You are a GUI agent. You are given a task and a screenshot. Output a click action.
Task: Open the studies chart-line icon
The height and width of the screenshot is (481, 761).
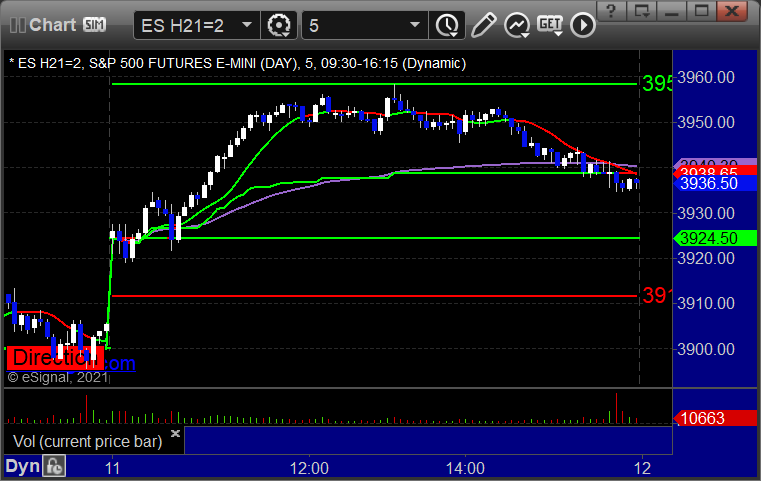click(516, 25)
